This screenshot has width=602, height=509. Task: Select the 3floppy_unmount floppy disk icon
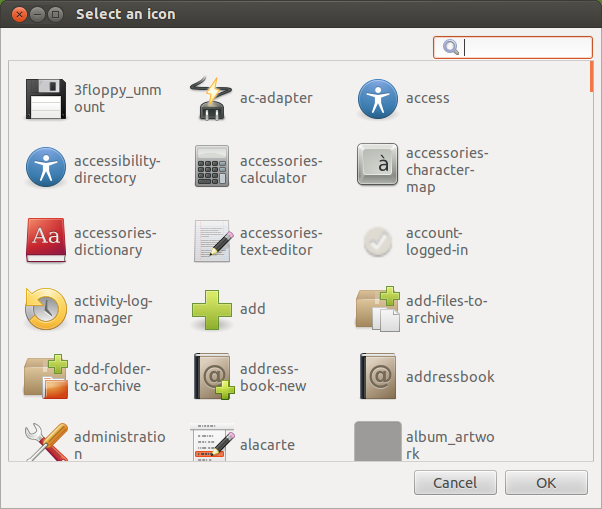(x=46, y=99)
